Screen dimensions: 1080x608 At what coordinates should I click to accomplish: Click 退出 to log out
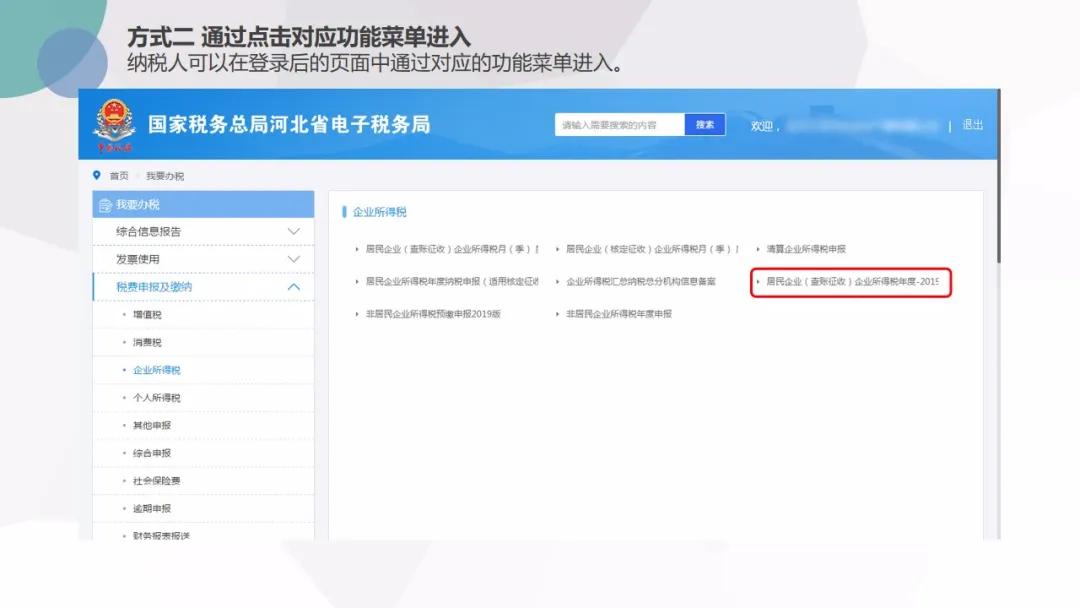973,124
